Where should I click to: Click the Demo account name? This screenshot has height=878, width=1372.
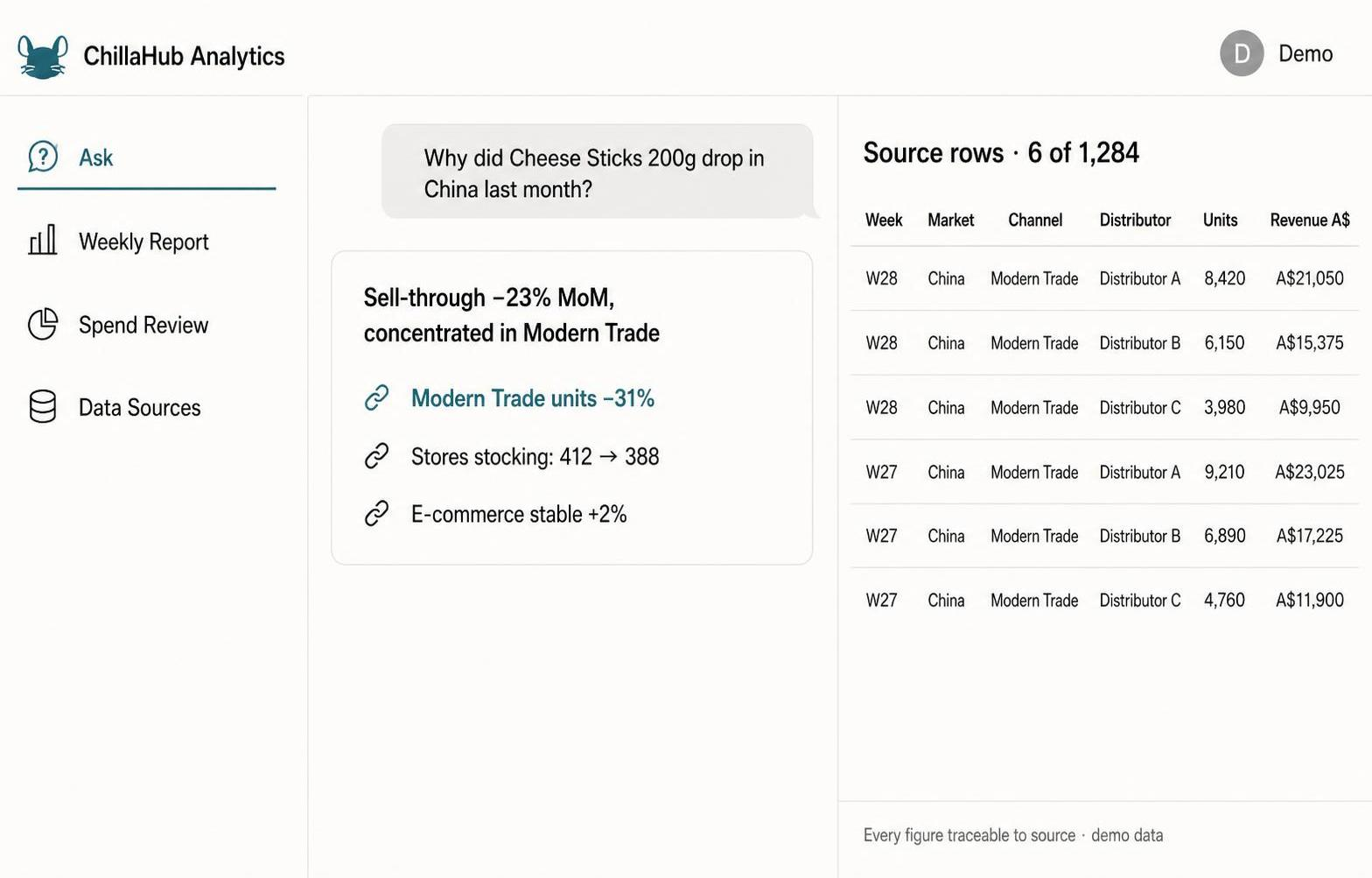[1305, 53]
